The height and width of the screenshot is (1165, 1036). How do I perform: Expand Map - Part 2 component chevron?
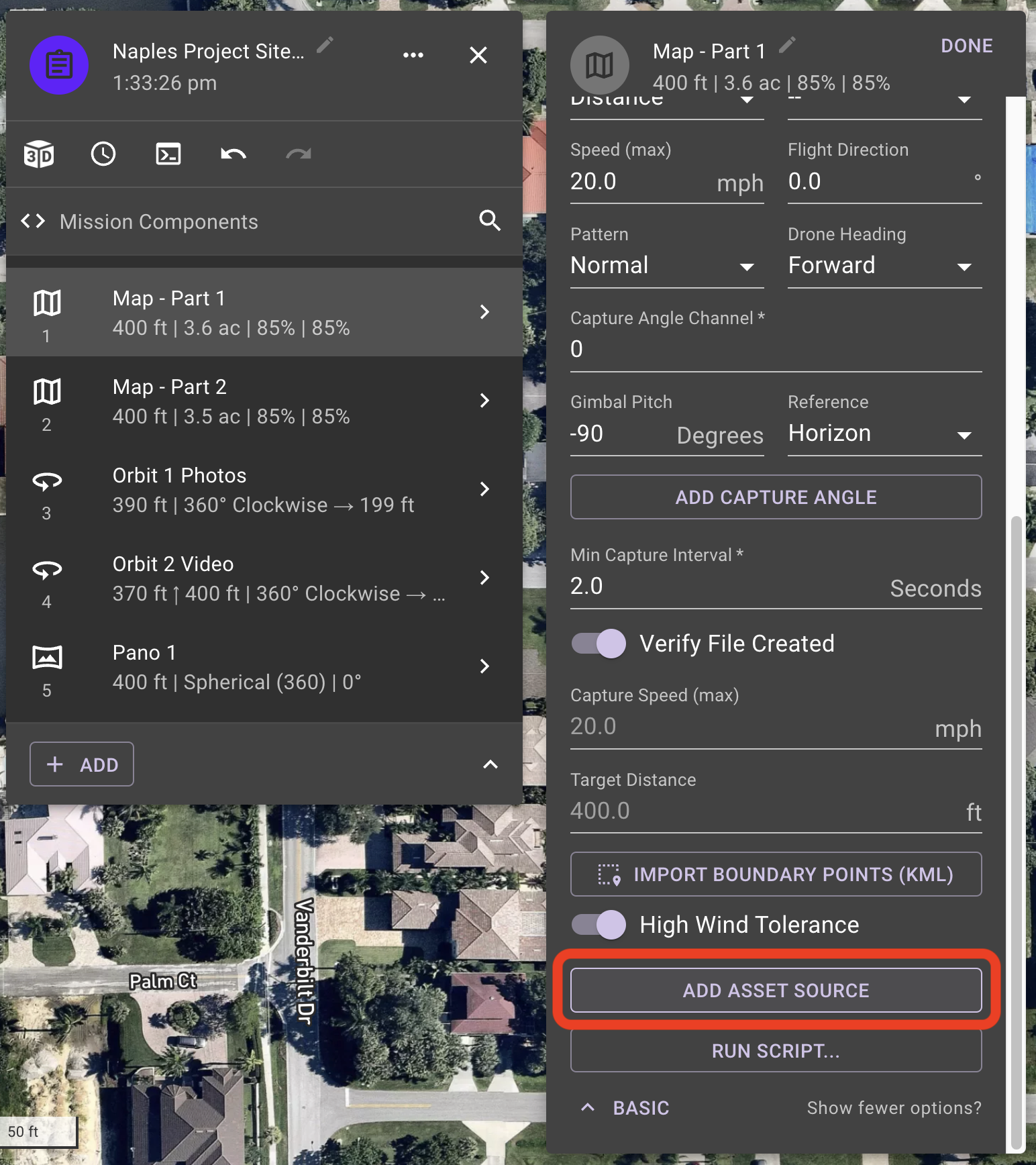pos(484,401)
